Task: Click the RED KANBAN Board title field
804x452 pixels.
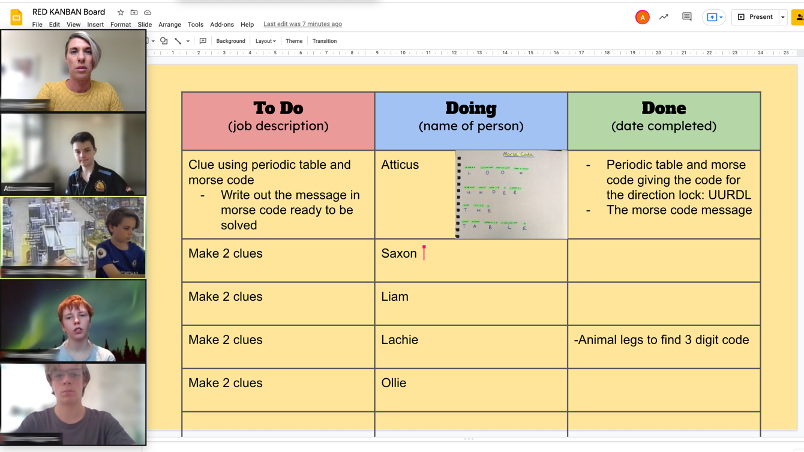Action: 69,12
